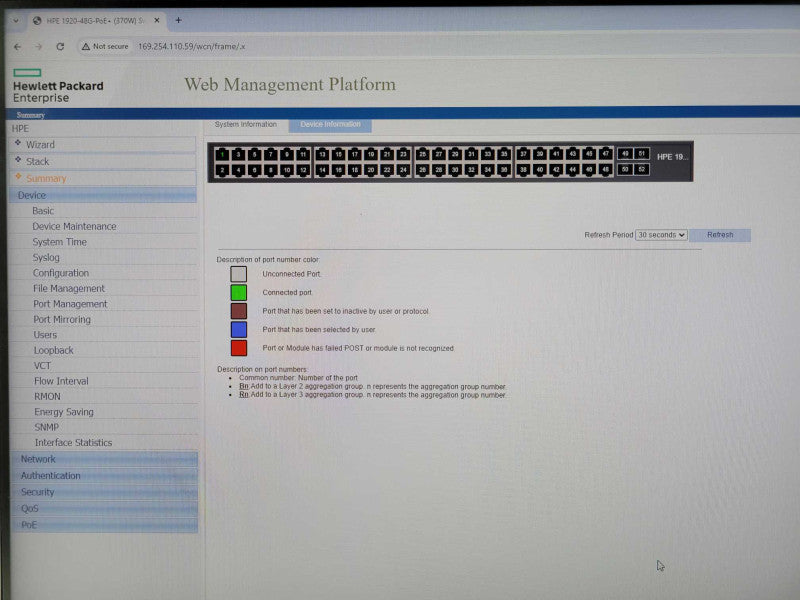Open a new browser tab
Viewport: 800px width, 600px height.
coord(178,20)
